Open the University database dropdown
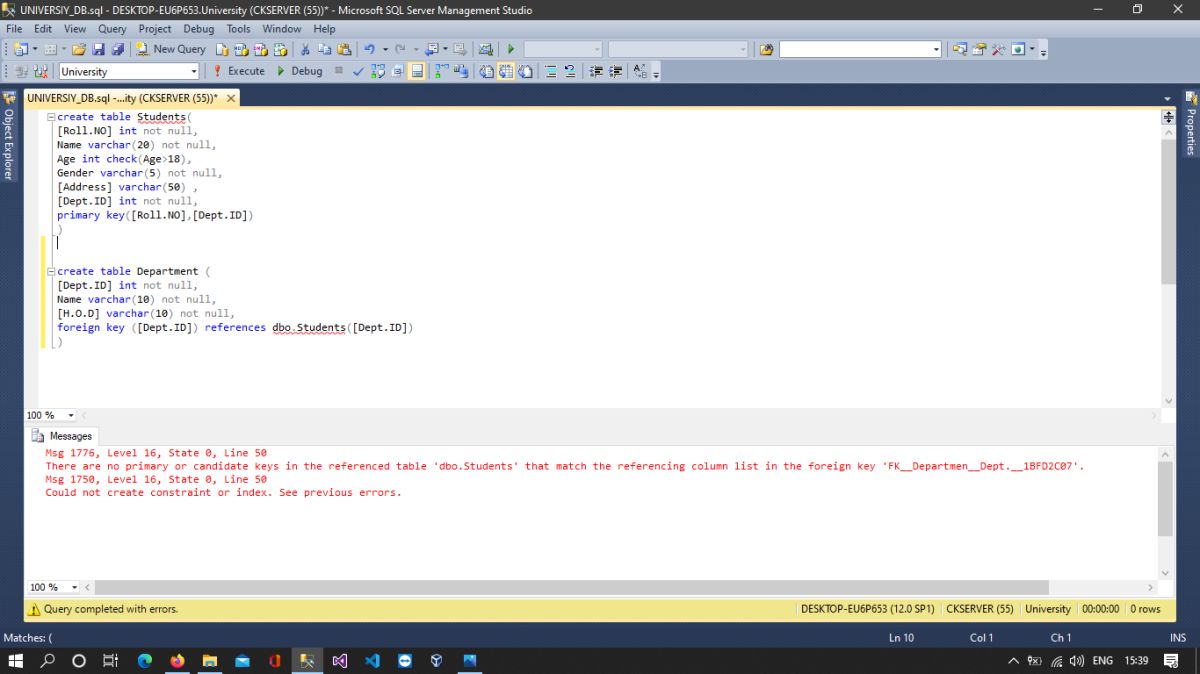1200x674 pixels. pyautogui.click(x=194, y=71)
